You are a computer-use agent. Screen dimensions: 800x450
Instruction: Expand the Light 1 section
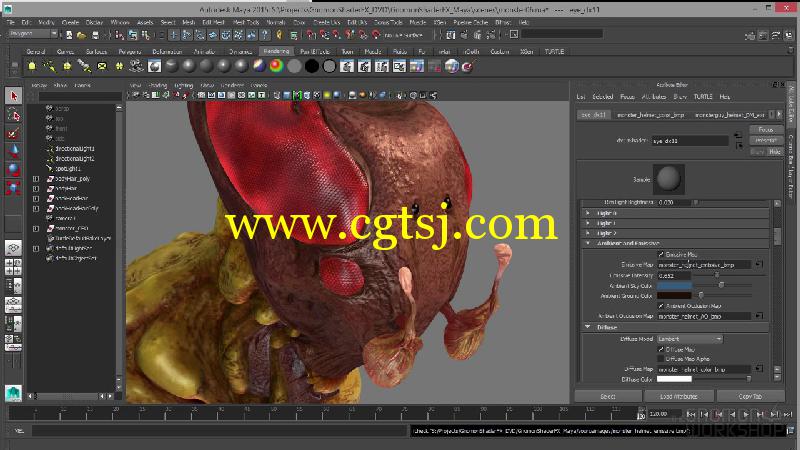click(x=588, y=223)
